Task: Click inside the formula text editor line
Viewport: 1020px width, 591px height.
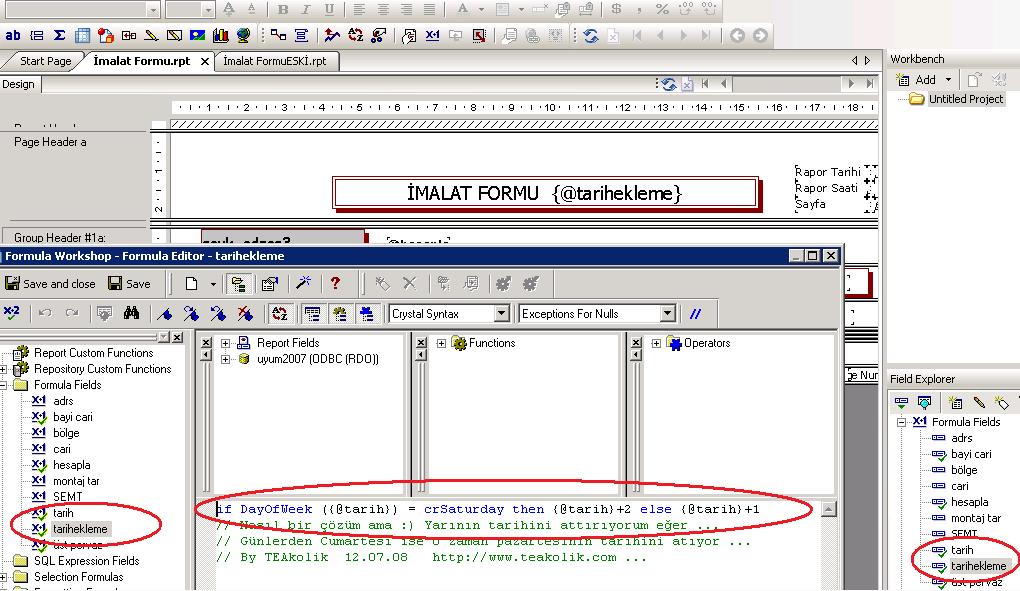Action: coord(488,509)
